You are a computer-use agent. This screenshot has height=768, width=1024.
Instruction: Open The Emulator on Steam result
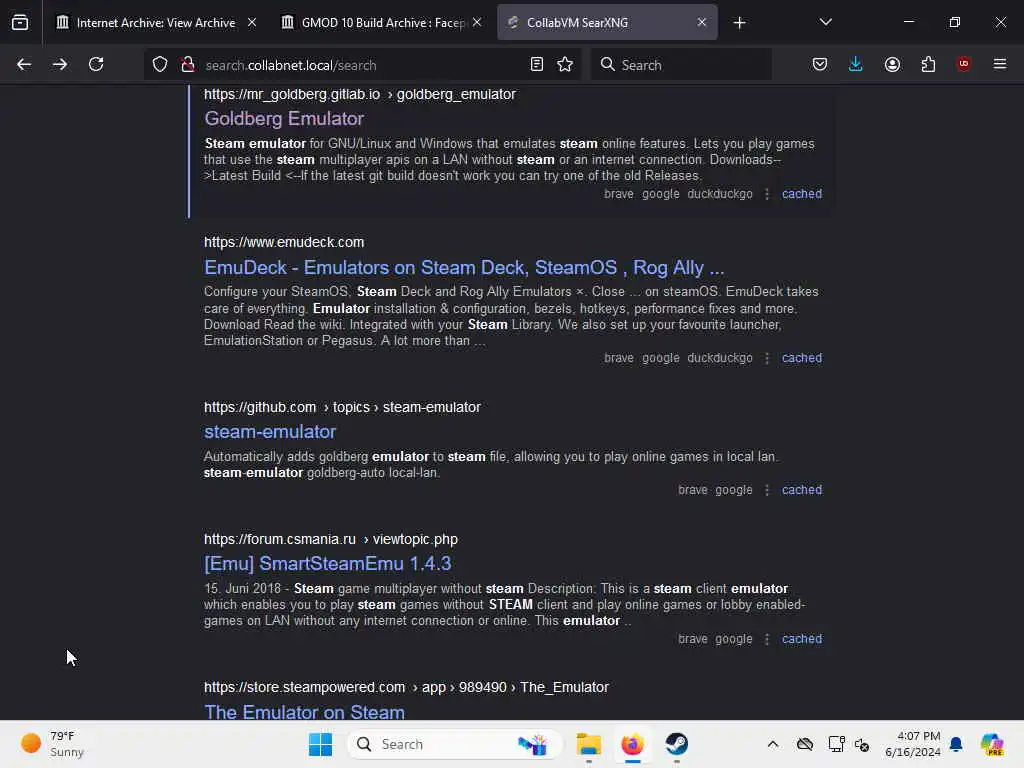[304, 712]
